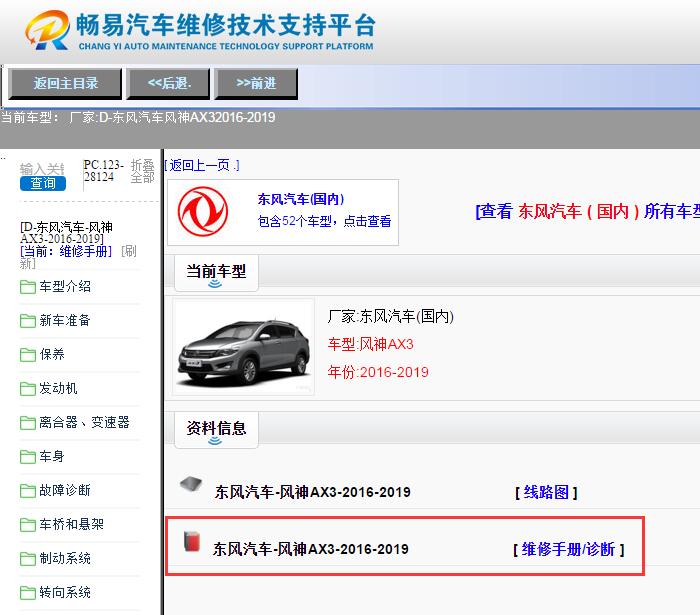The width and height of the screenshot is (700, 615).
Task: Expand 转向系统 tree item
Action: click(x=65, y=592)
